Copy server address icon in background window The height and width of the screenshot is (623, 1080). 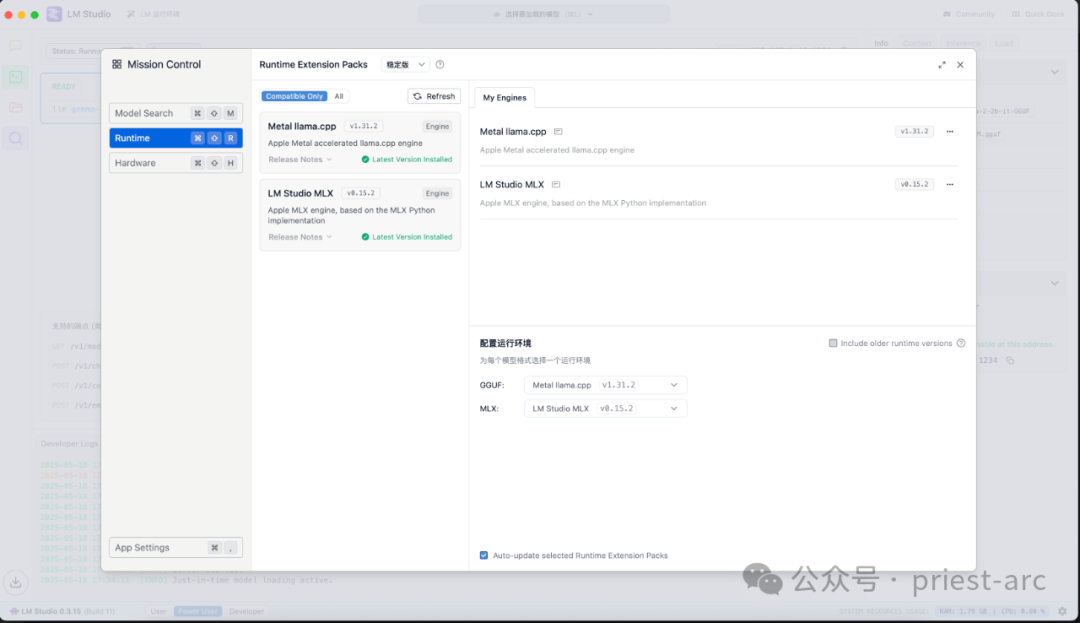click(1010, 360)
